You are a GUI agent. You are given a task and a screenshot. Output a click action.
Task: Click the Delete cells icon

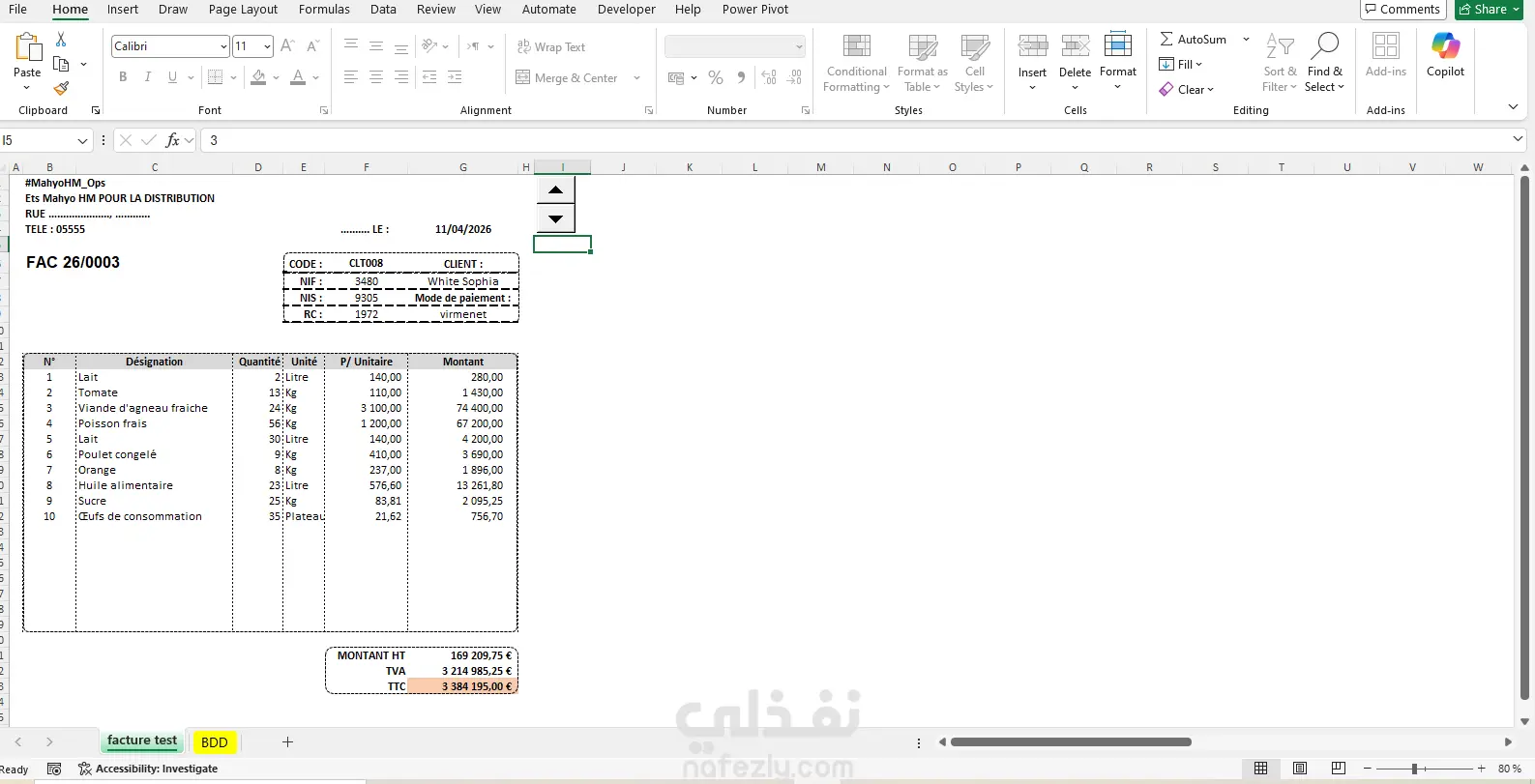(x=1076, y=45)
